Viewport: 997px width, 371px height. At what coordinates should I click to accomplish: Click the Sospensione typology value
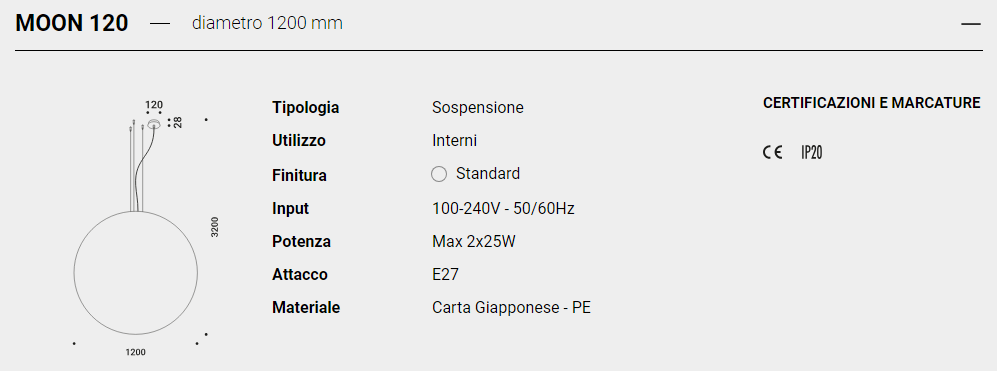point(478,108)
